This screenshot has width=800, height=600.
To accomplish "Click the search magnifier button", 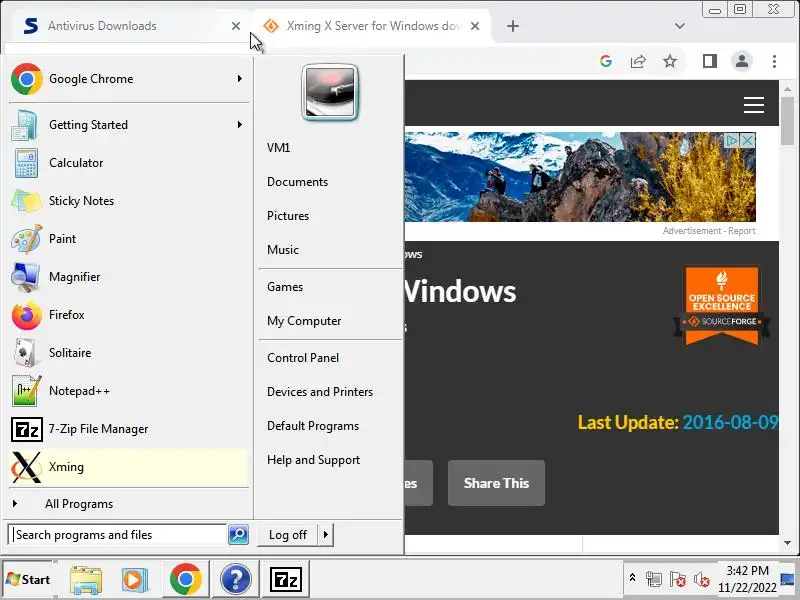I will pyautogui.click(x=238, y=534).
